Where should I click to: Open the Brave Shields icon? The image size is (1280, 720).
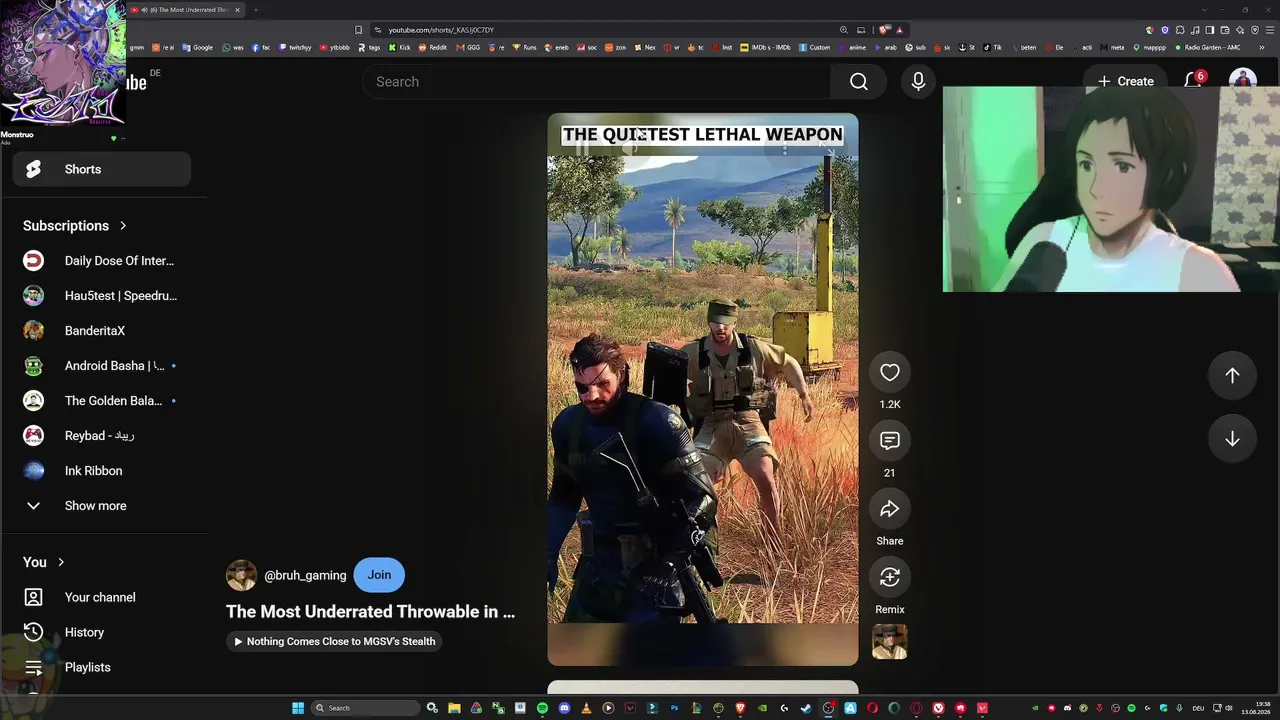884,30
